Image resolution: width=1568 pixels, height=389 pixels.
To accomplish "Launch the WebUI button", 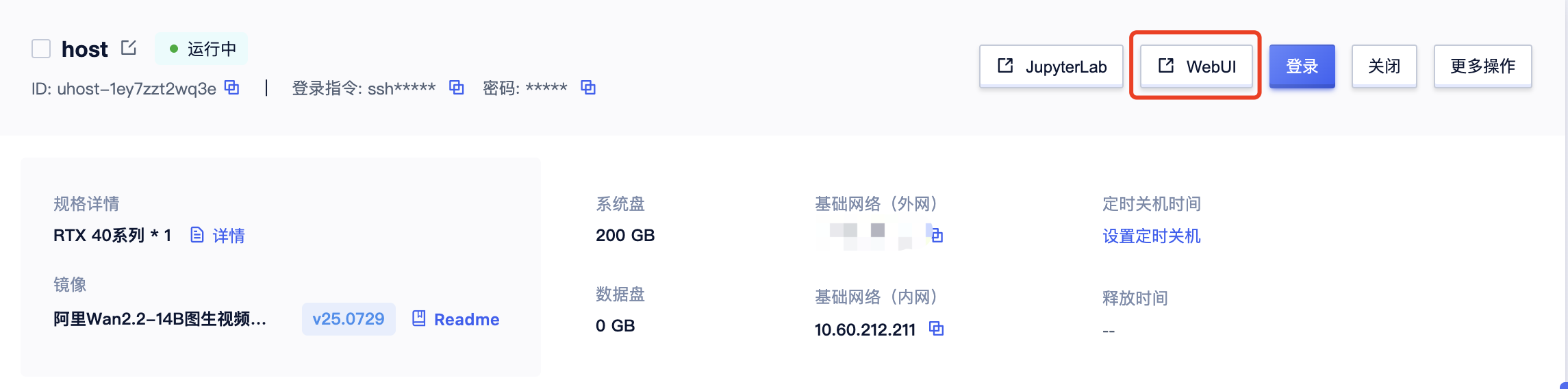I will click(1196, 66).
